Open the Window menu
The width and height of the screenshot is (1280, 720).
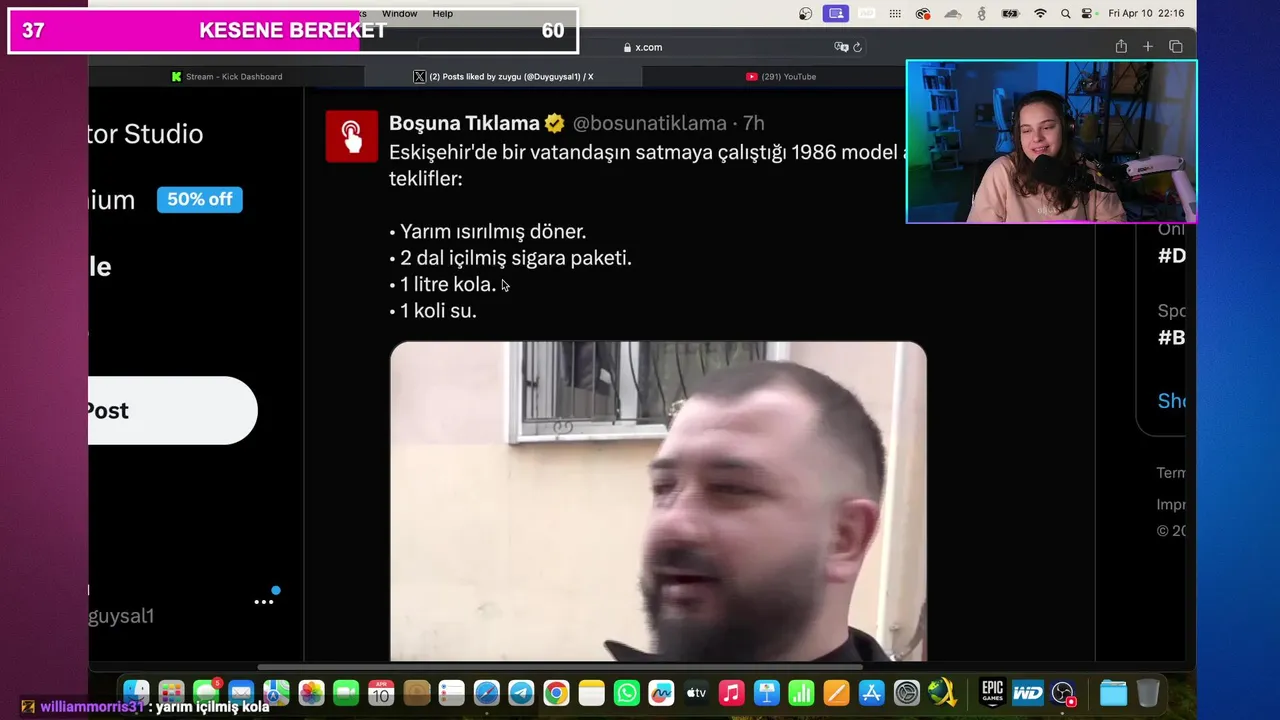pos(399,13)
